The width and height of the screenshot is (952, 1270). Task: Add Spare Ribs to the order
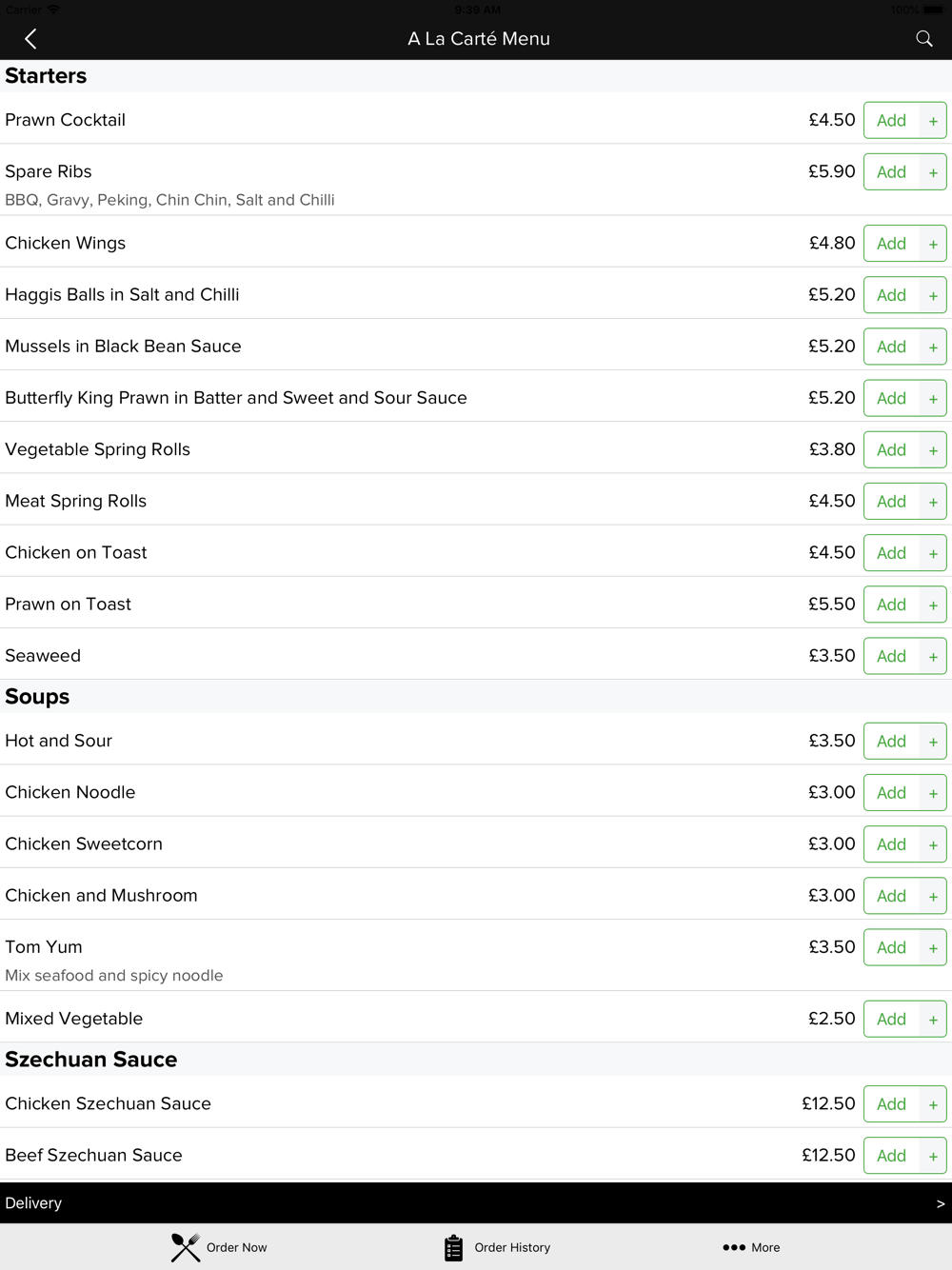pyautogui.click(x=904, y=171)
